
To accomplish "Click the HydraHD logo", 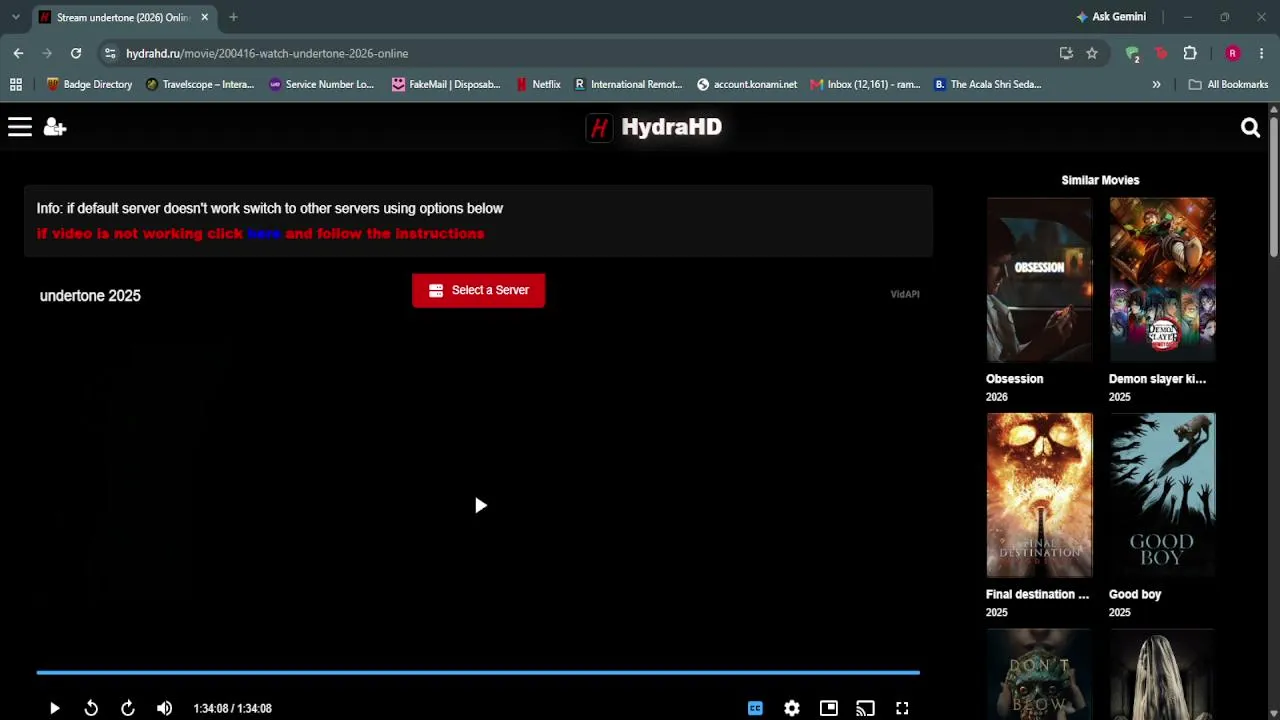I will click(x=654, y=127).
